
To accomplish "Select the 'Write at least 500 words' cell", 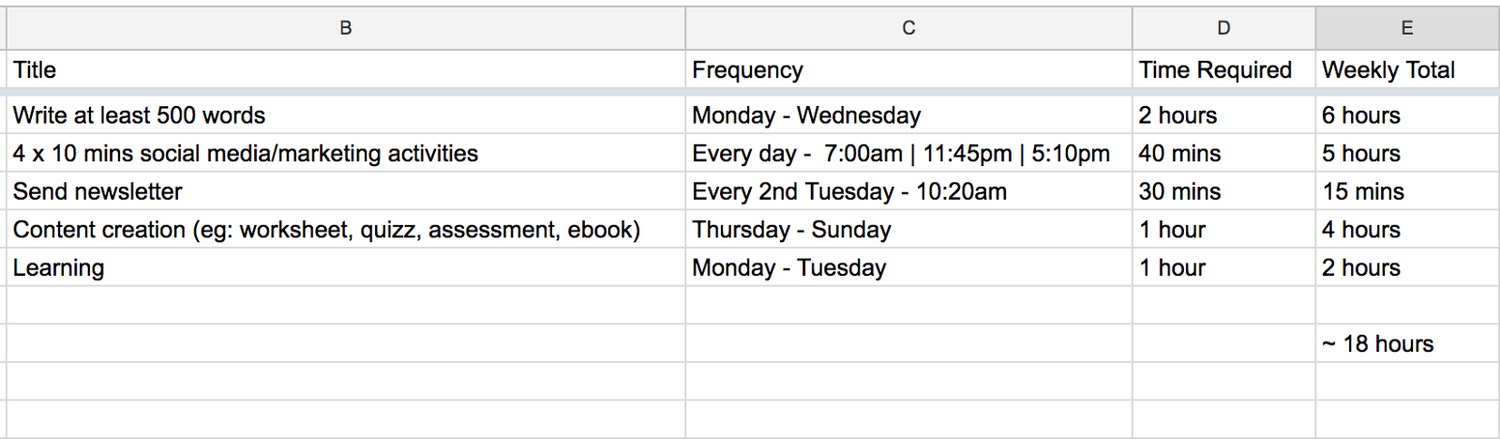I will tap(346, 115).
